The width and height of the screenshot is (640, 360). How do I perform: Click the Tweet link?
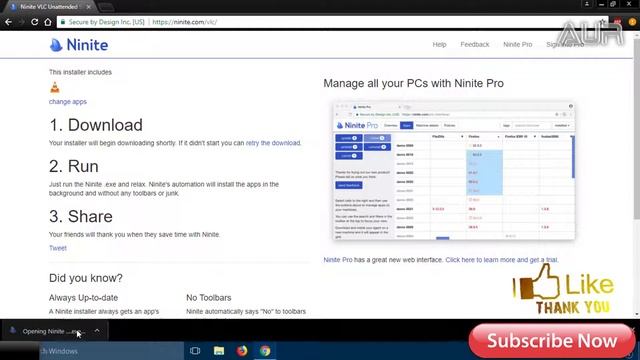(58, 248)
